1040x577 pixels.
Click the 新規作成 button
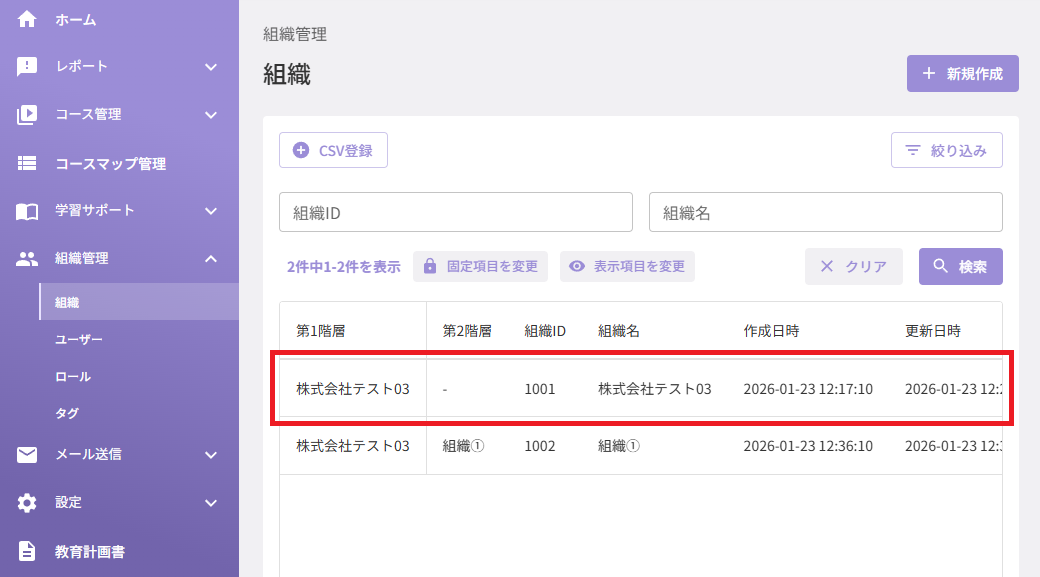pyautogui.click(x=962, y=74)
